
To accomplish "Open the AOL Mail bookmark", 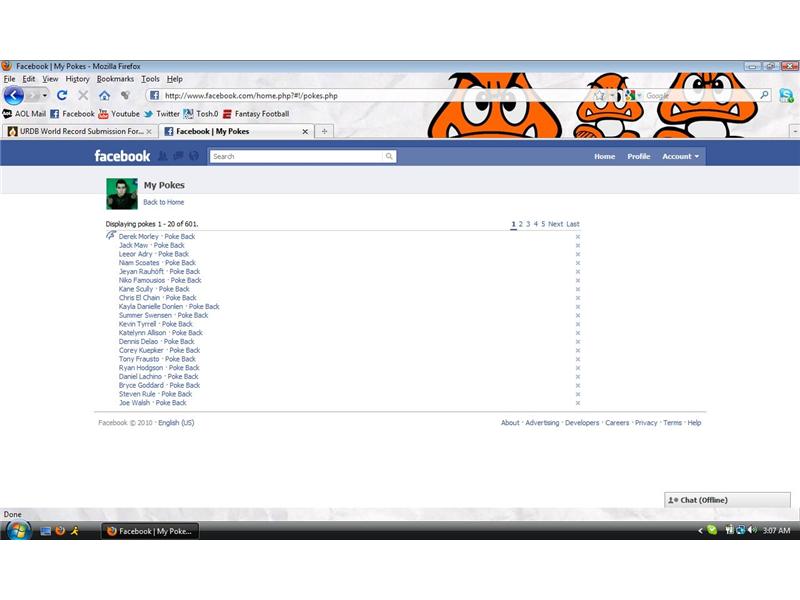I will 30,113.
